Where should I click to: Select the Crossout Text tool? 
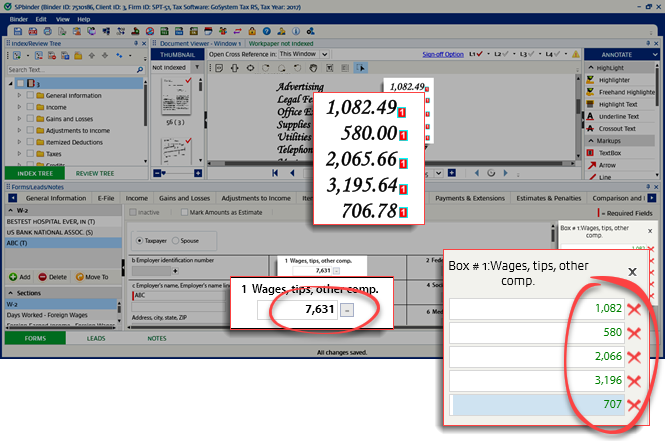pos(617,129)
